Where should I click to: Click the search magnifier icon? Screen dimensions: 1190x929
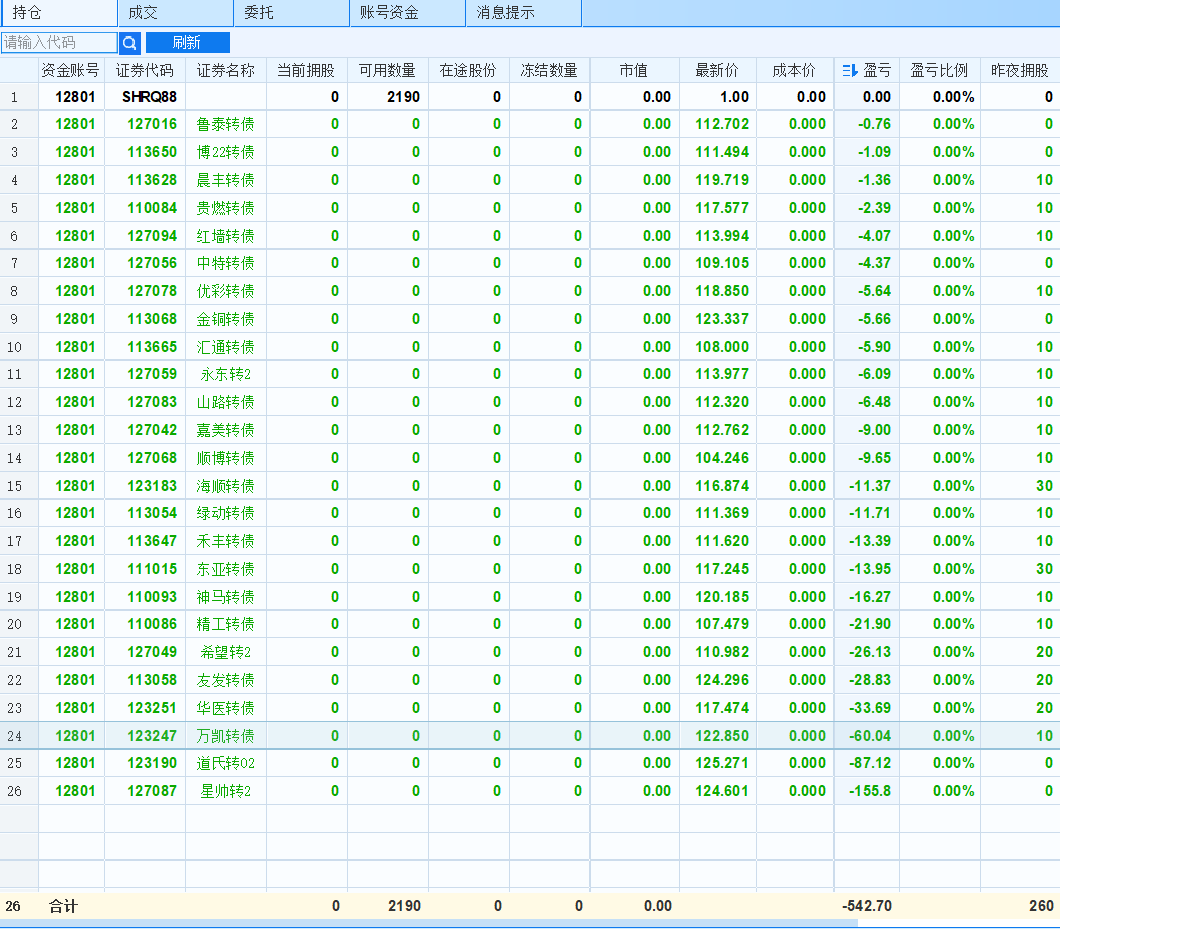130,43
